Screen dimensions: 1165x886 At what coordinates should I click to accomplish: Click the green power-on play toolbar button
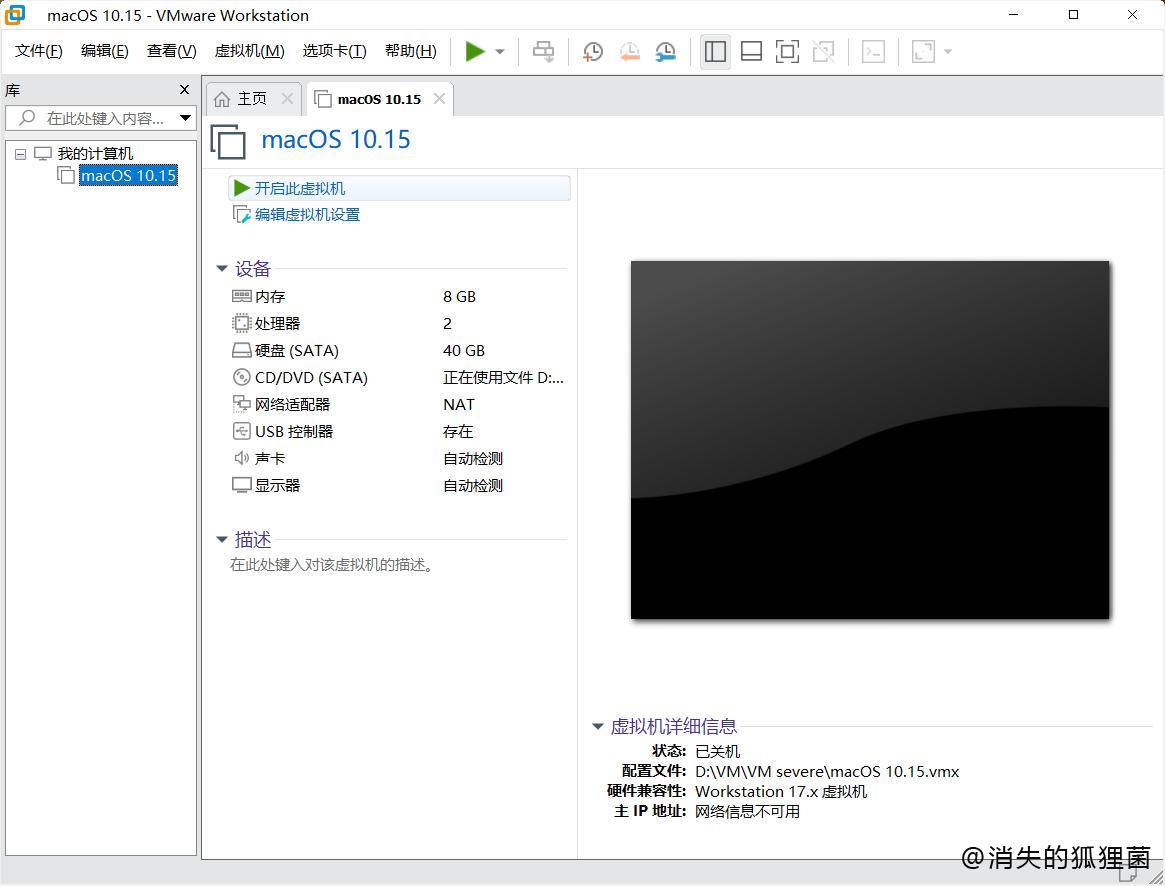[475, 51]
